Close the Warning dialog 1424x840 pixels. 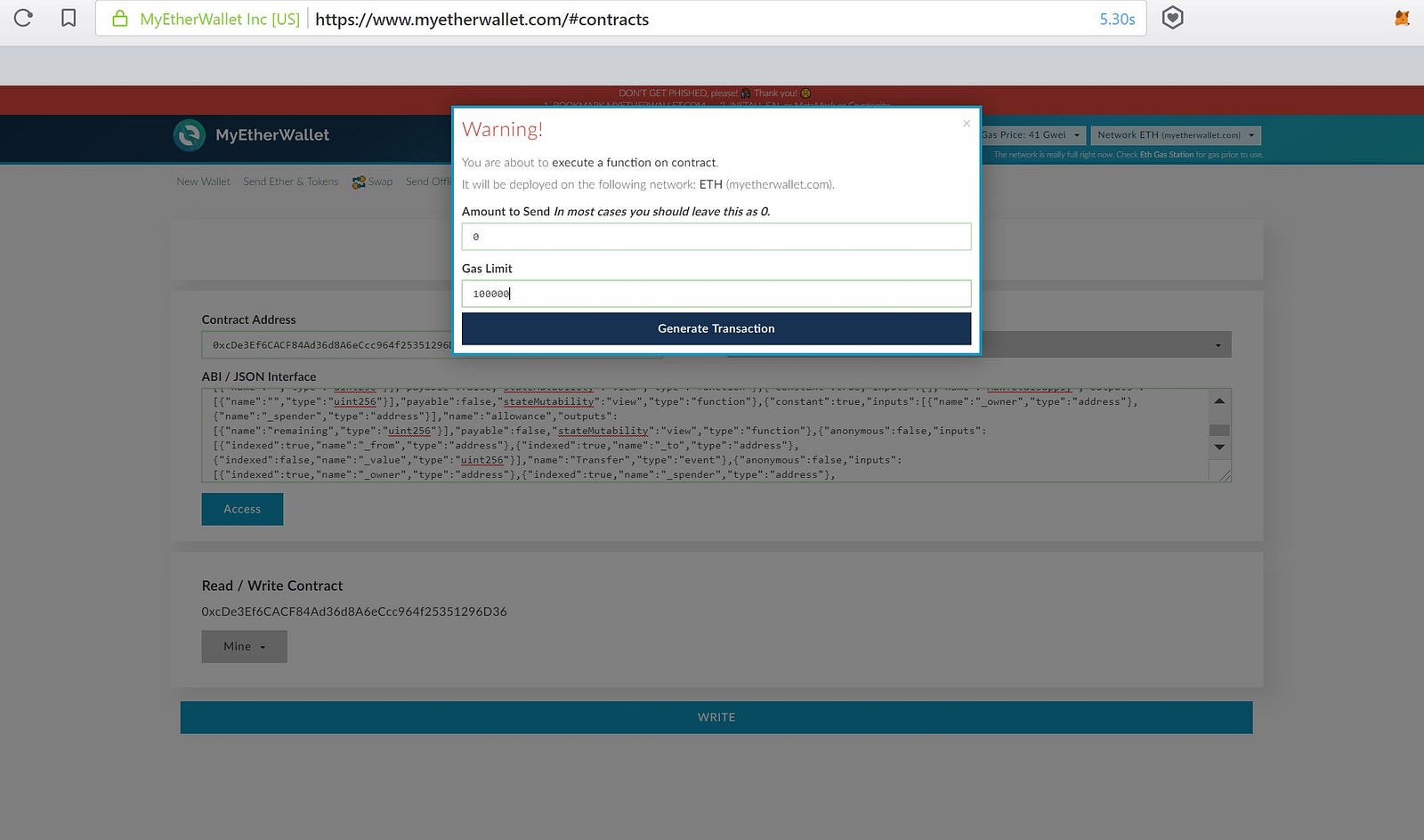pos(967,124)
